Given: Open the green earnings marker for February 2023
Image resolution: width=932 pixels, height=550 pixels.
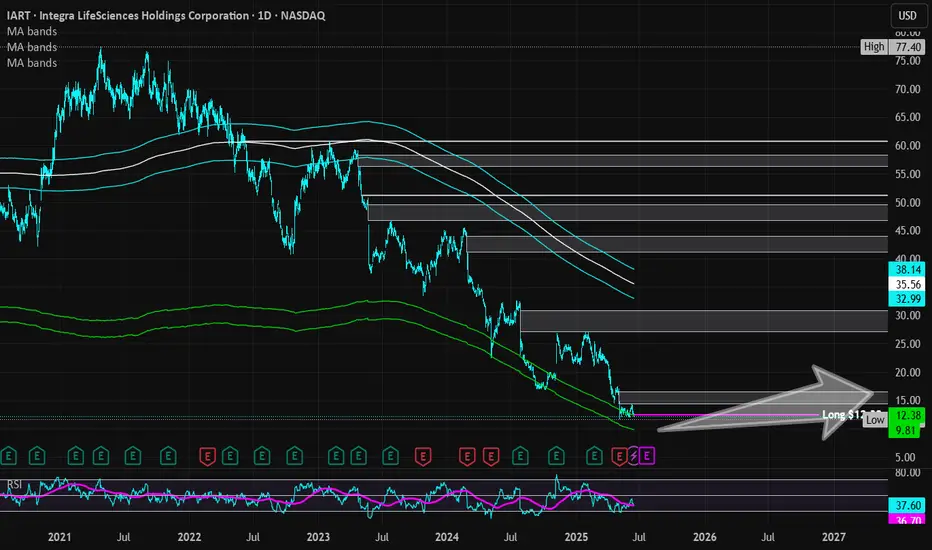Looking at the screenshot, I should (336, 456).
